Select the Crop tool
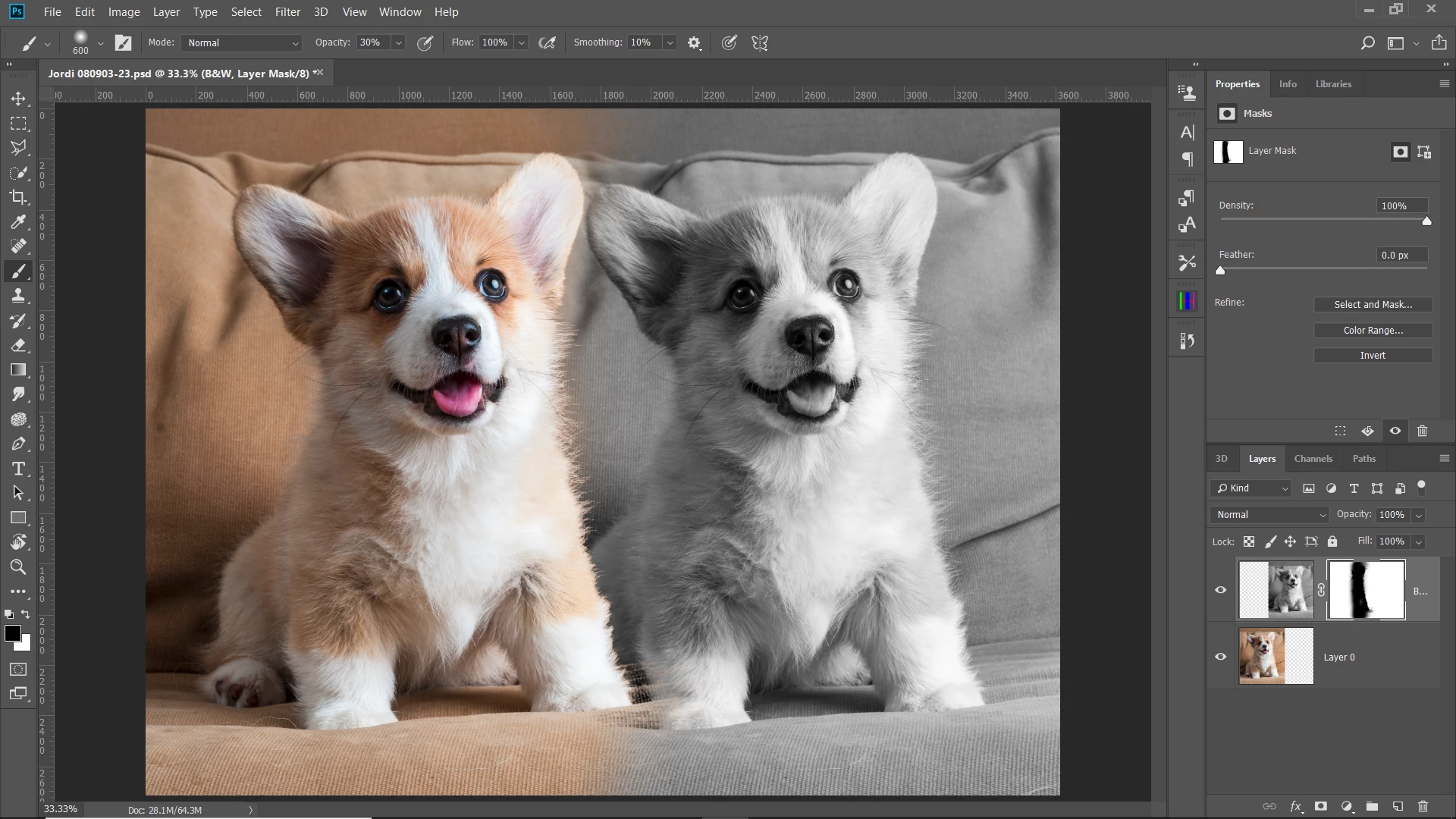 click(18, 197)
